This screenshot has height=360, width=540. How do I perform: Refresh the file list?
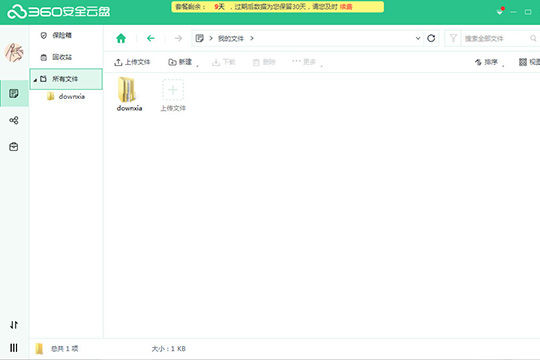431,38
